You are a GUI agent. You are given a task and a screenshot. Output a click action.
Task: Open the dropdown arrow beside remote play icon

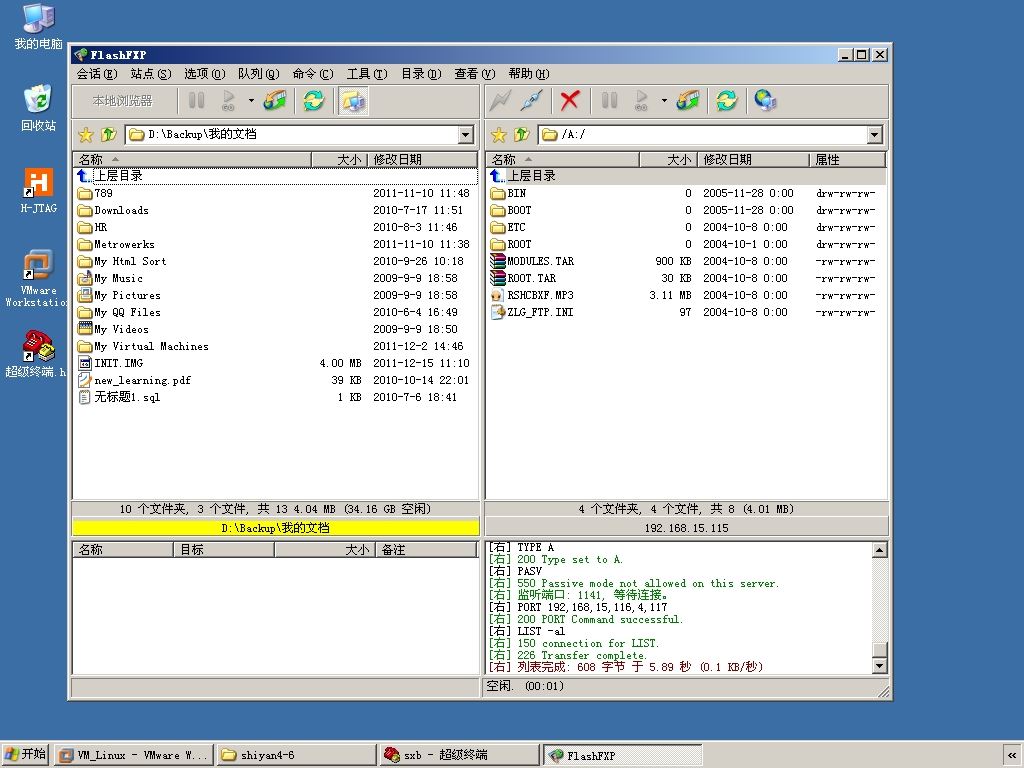click(664, 101)
